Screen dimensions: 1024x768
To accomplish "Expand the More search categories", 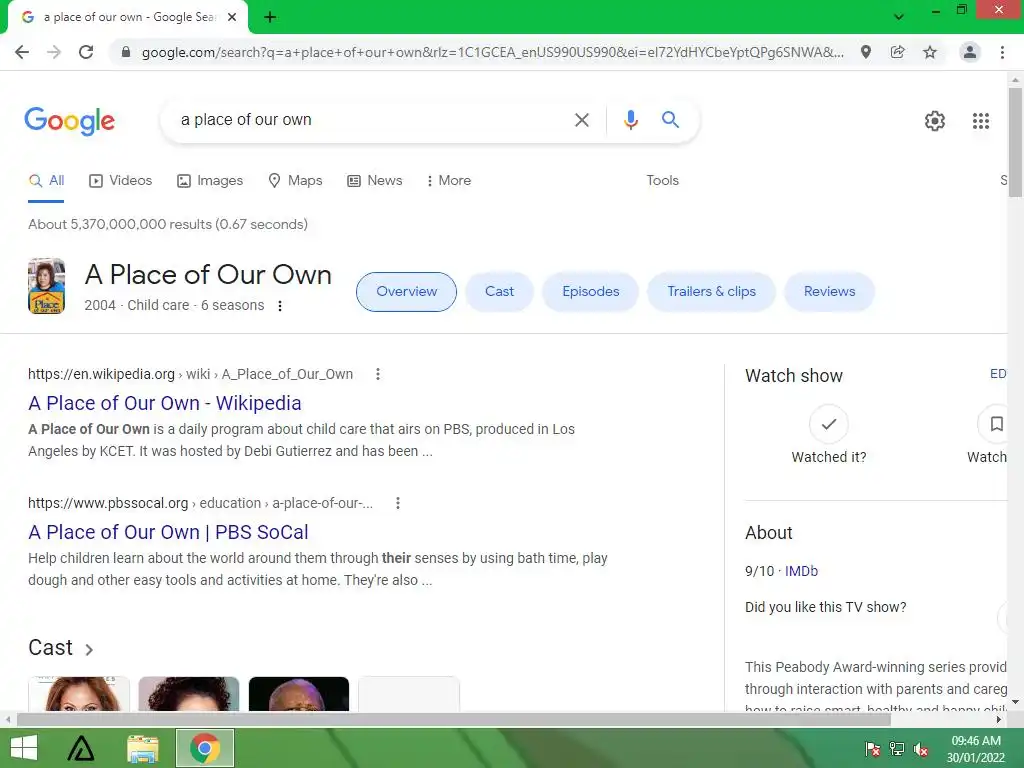I will (x=449, y=180).
